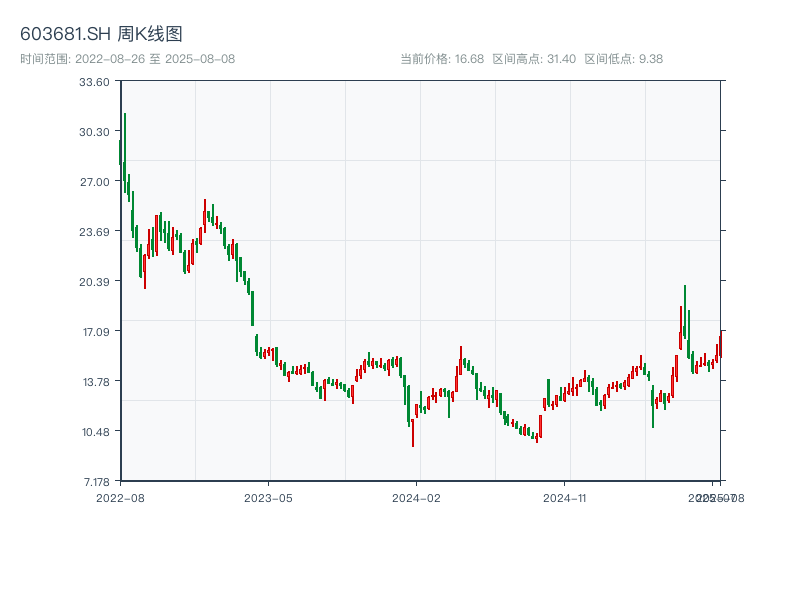Click the lowest red candle near 9.38

pyautogui.click(x=413, y=432)
